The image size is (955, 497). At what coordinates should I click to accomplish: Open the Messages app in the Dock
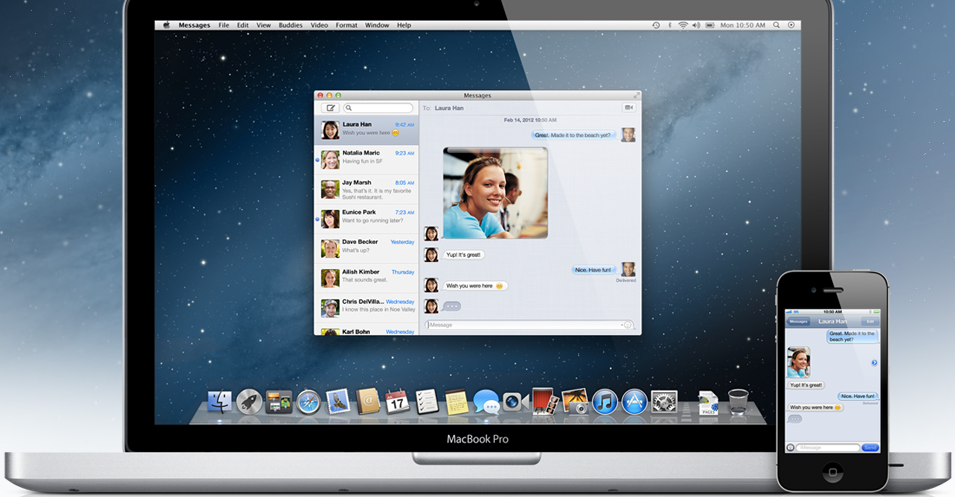[x=486, y=402]
